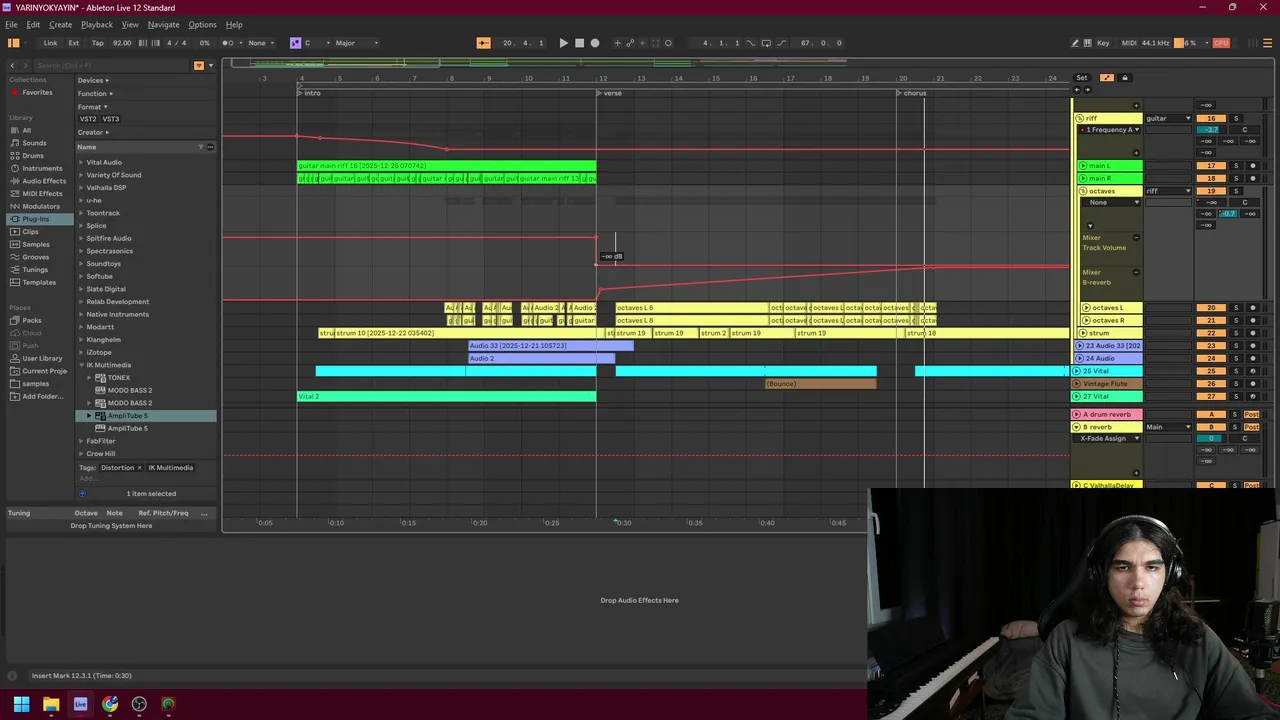Viewport: 1280px width, 720px height.
Task: Toggle the orange automation mode button
Action: pyautogui.click(x=1107, y=78)
